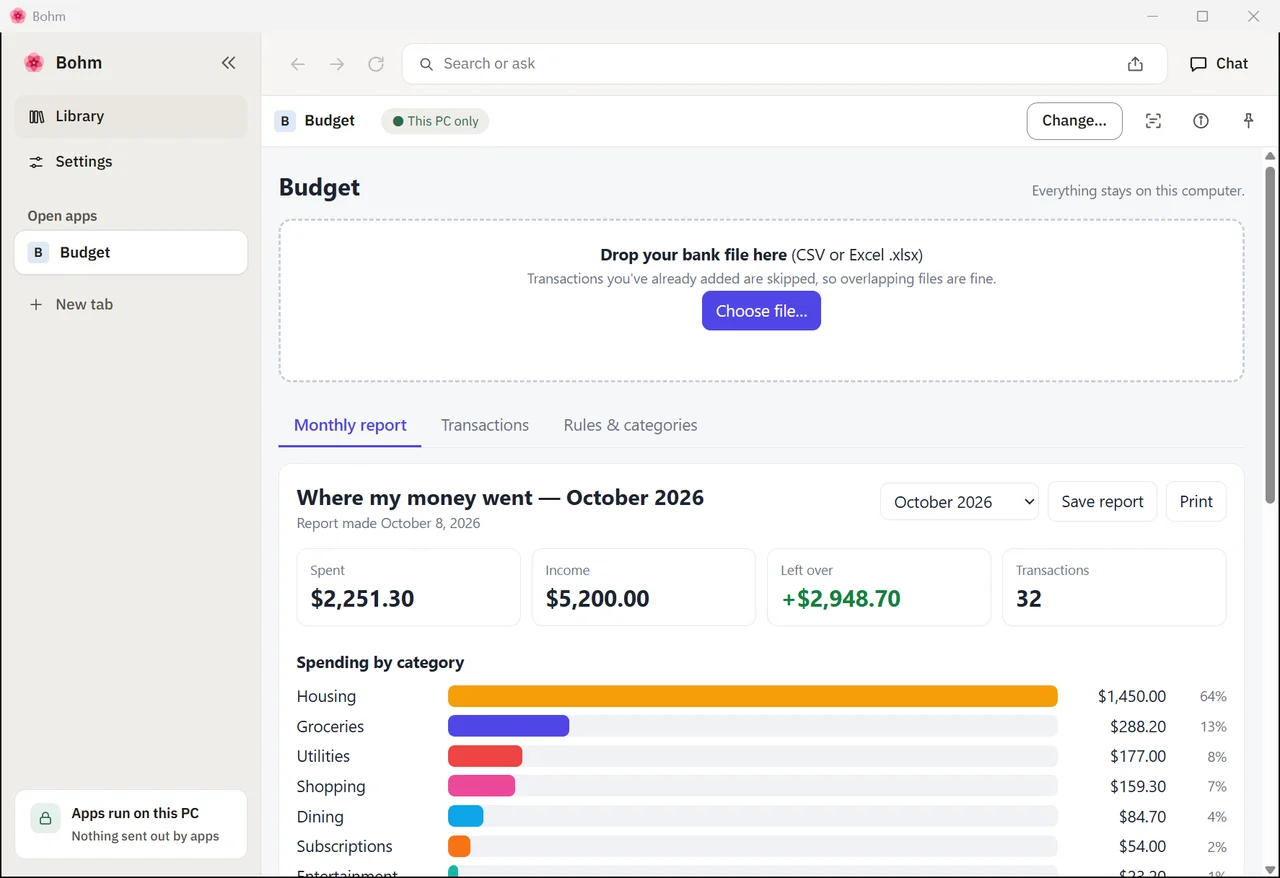Open Settings in the sidebar

point(131,161)
